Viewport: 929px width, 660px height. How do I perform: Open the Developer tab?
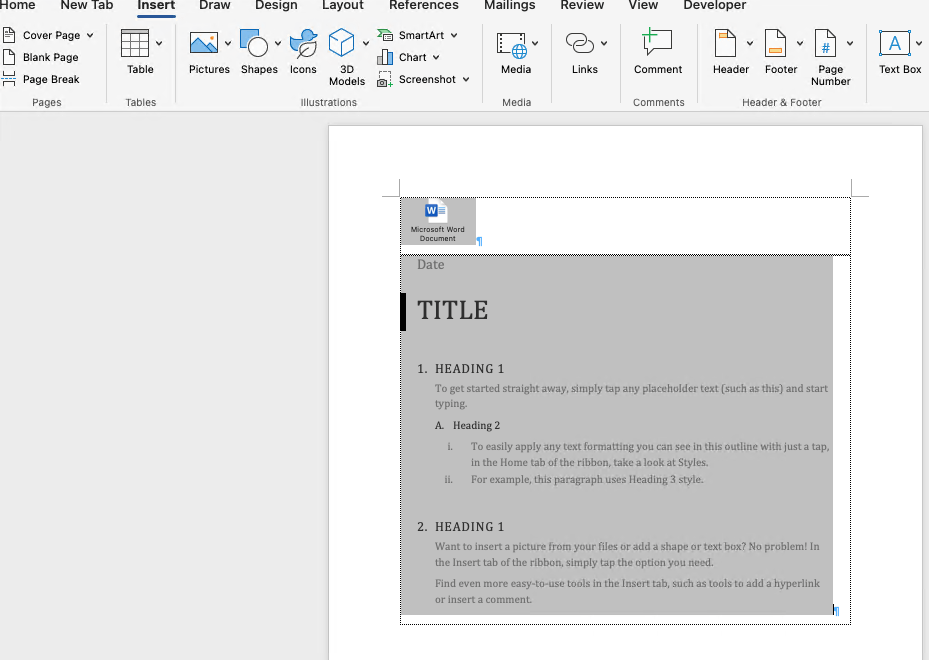pyautogui.click(x=715, y=5)
